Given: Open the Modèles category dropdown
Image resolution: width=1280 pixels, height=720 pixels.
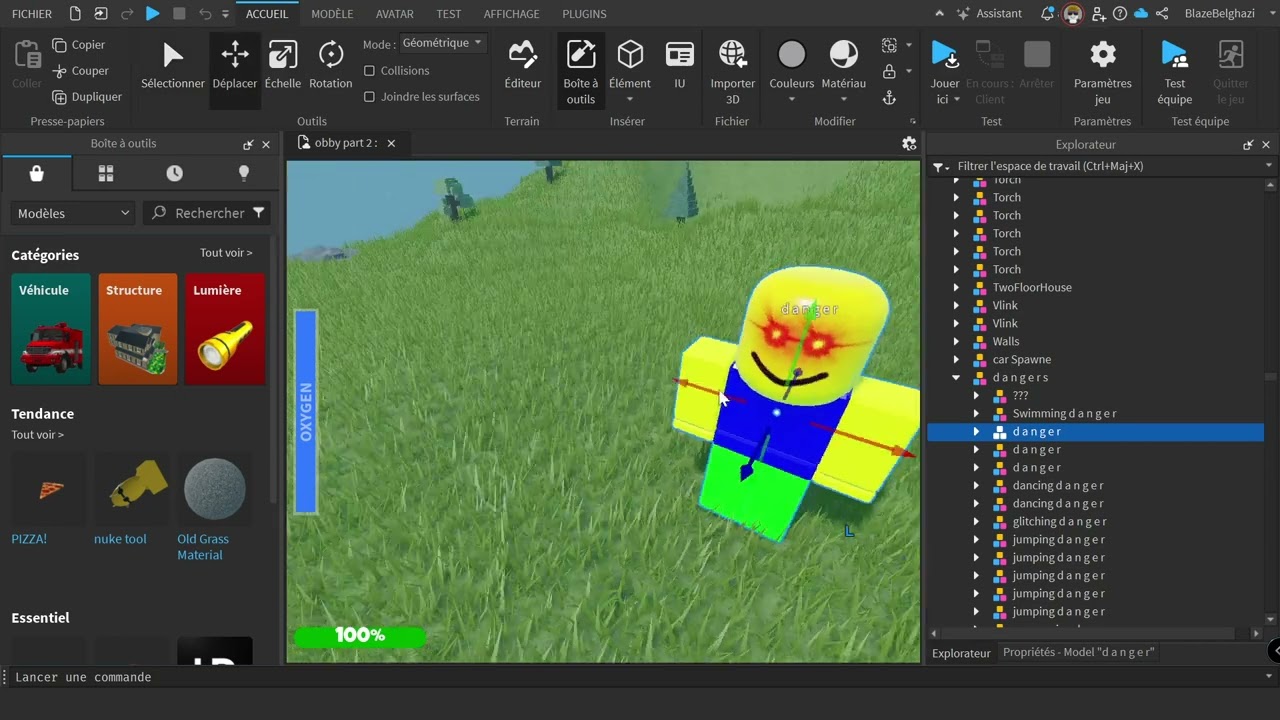Looking at the screenshot, I should (73, 213).
